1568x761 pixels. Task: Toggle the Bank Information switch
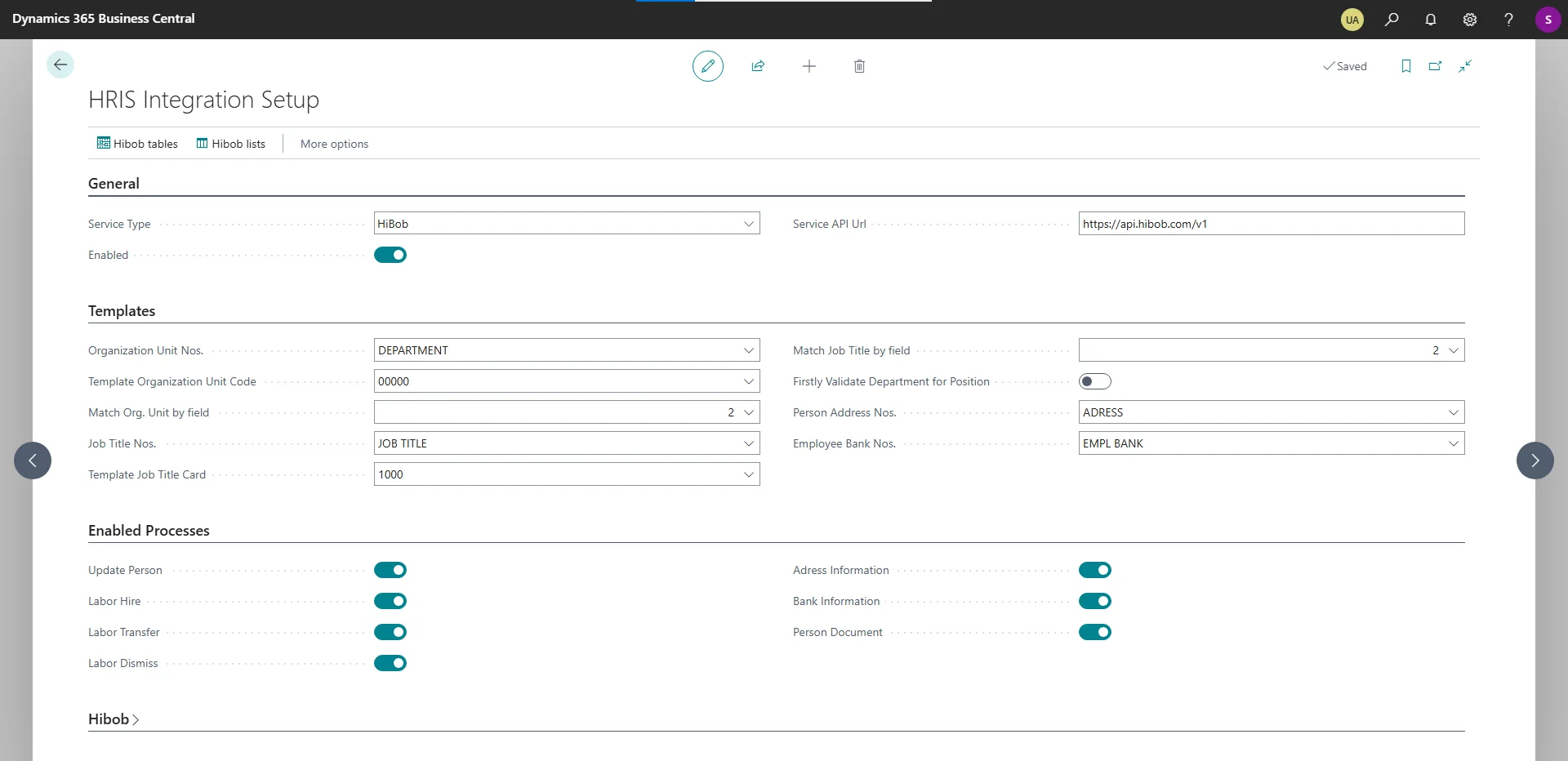tap(1094, 601)
